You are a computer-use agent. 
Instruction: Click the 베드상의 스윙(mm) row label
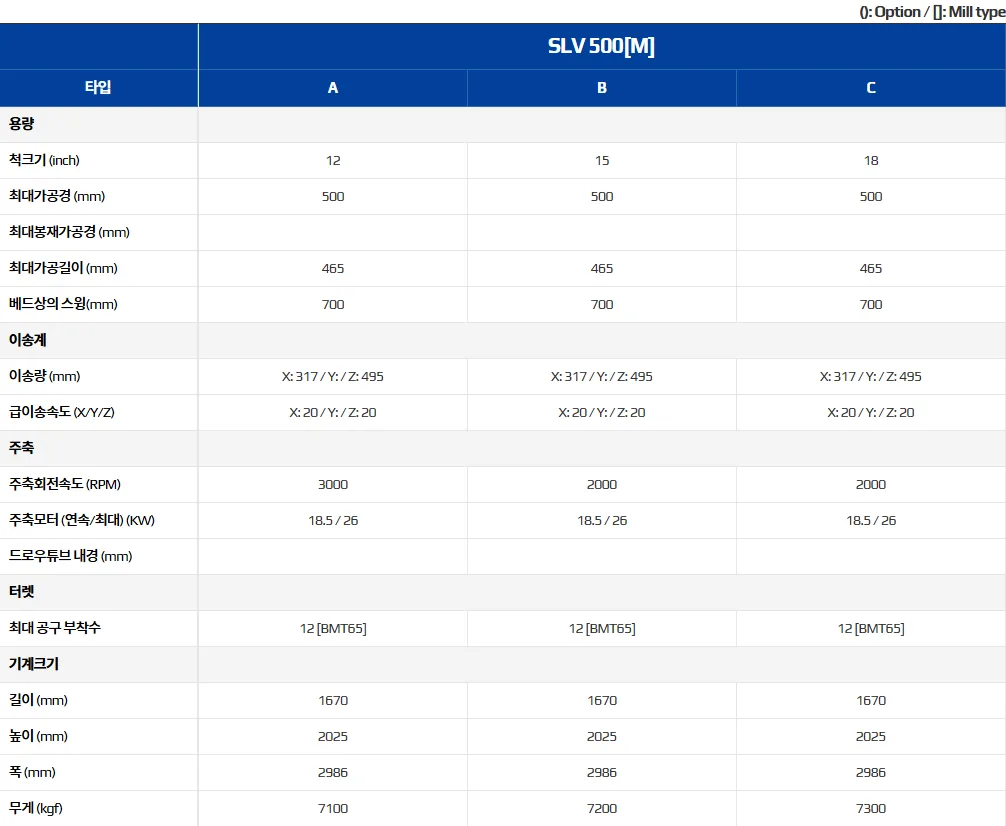click(63, 304)
